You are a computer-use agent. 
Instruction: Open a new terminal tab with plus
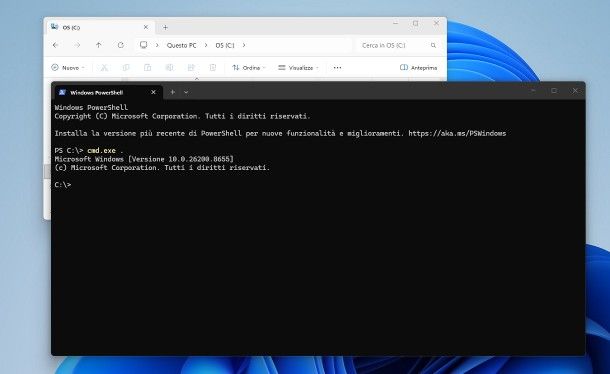[x=173, y=92]
